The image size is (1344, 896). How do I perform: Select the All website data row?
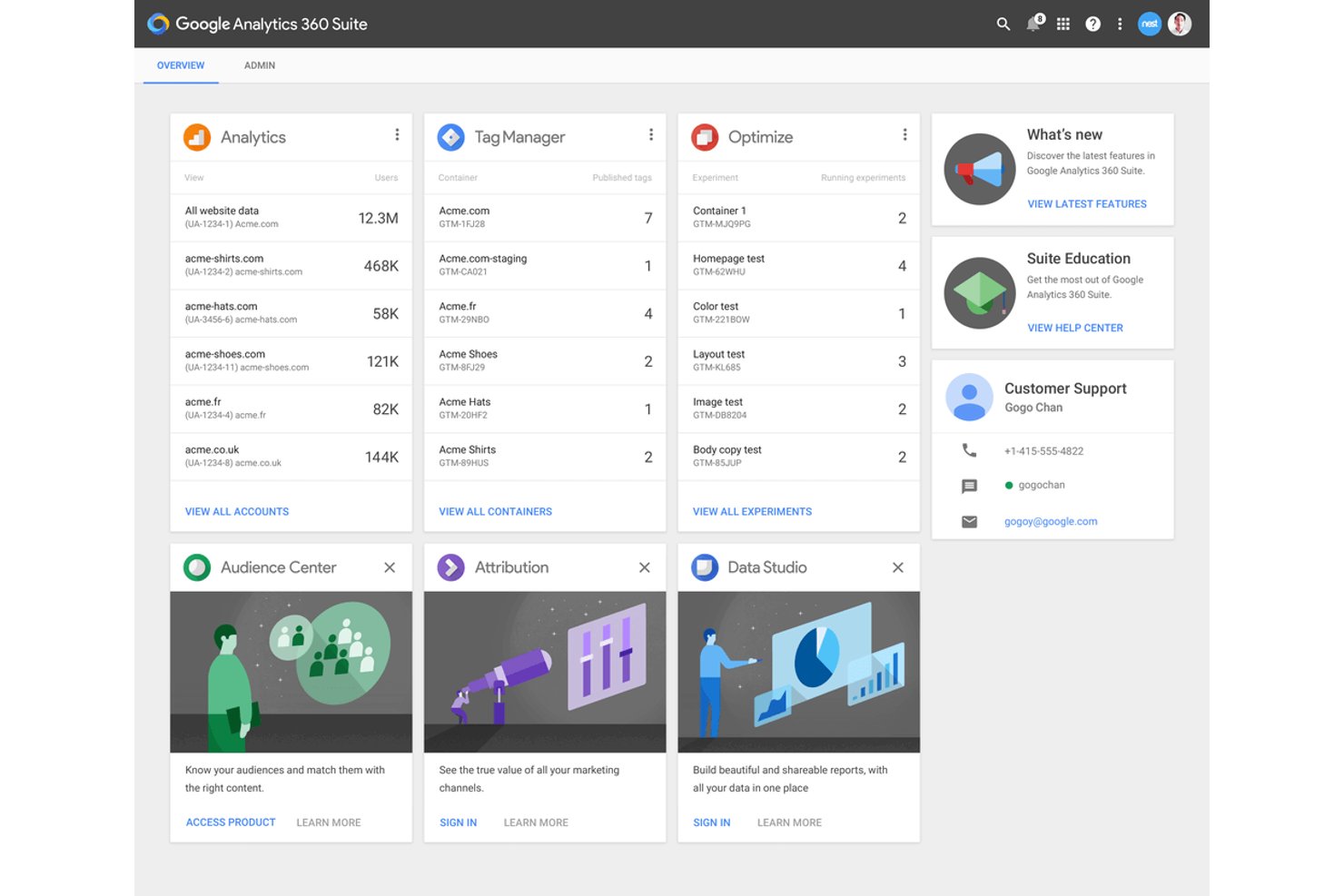(x=292, y=218)
